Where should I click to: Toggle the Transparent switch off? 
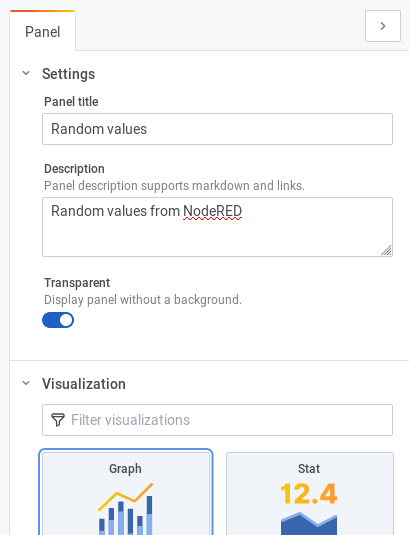click(x=58, y=320)
